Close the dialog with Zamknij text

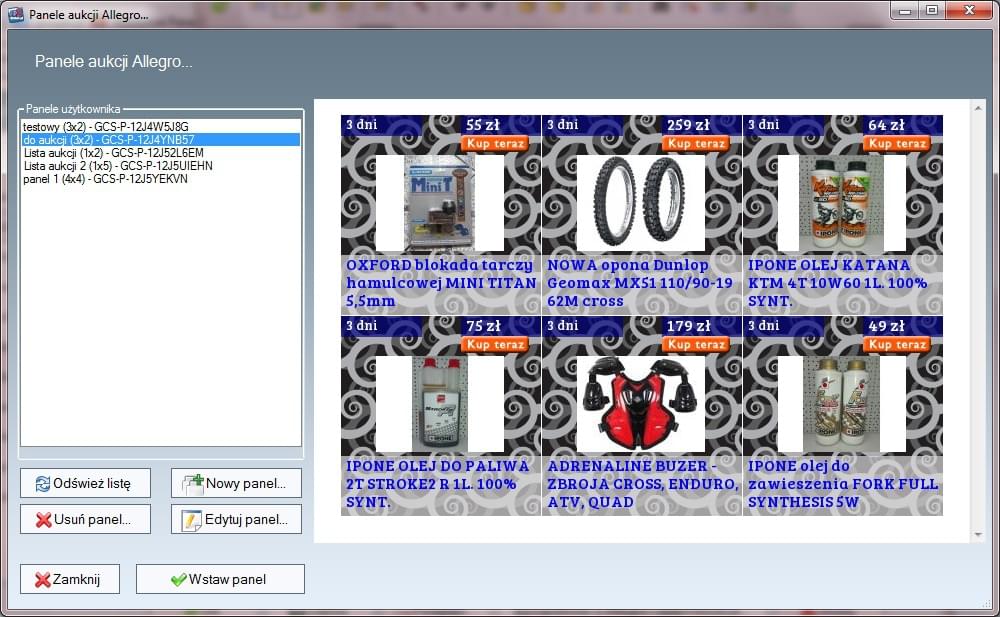pyautogui.click(x=77, y=579)
